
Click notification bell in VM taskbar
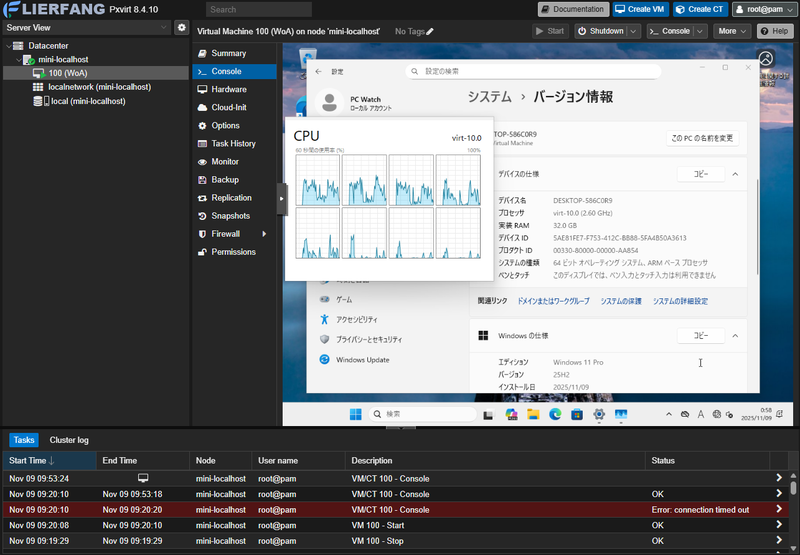(x=779, y=414)
